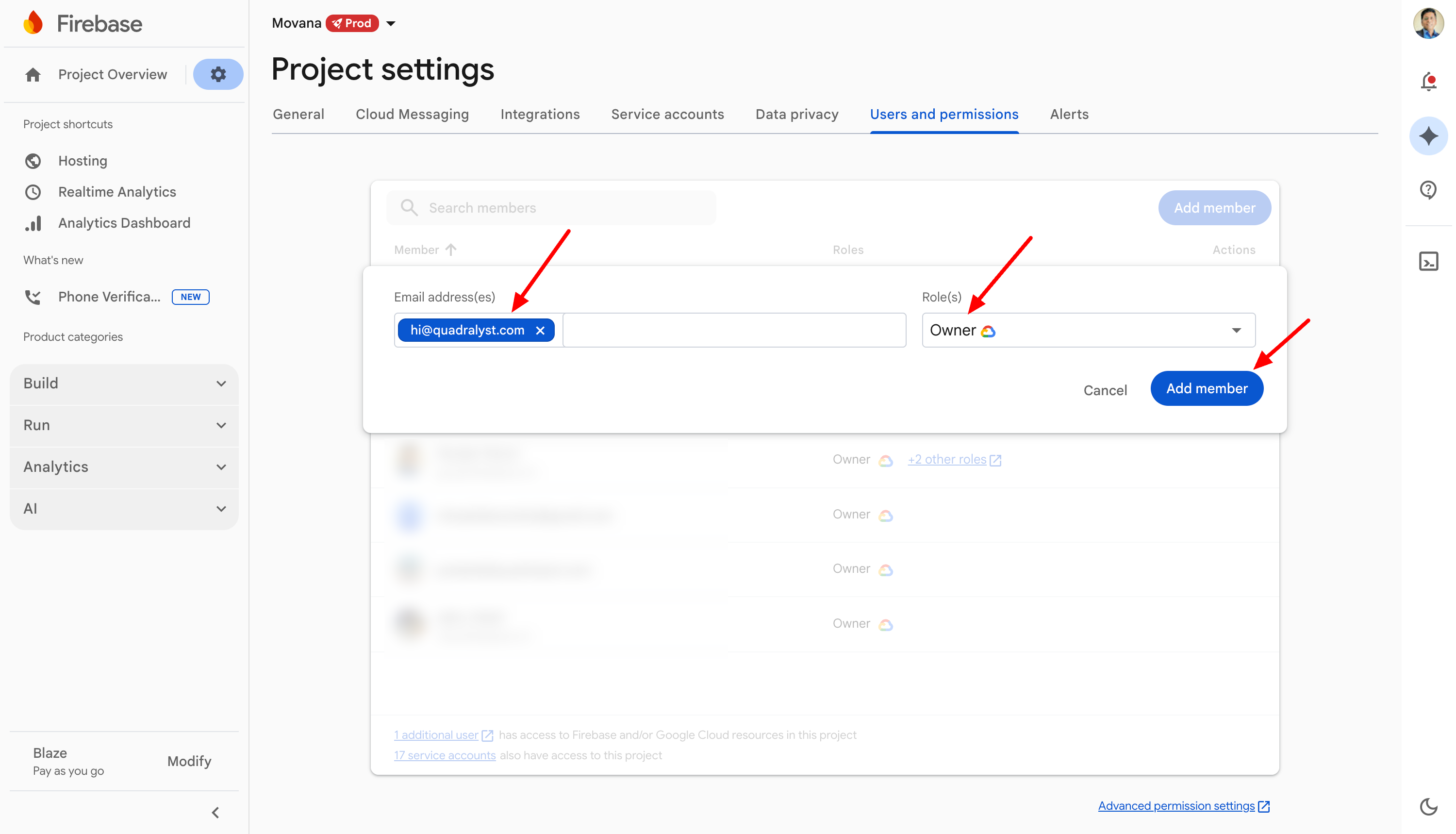1456x834 pixels.
Task: Open the Movana project switcher dropdown
Action: coord(391,23)
